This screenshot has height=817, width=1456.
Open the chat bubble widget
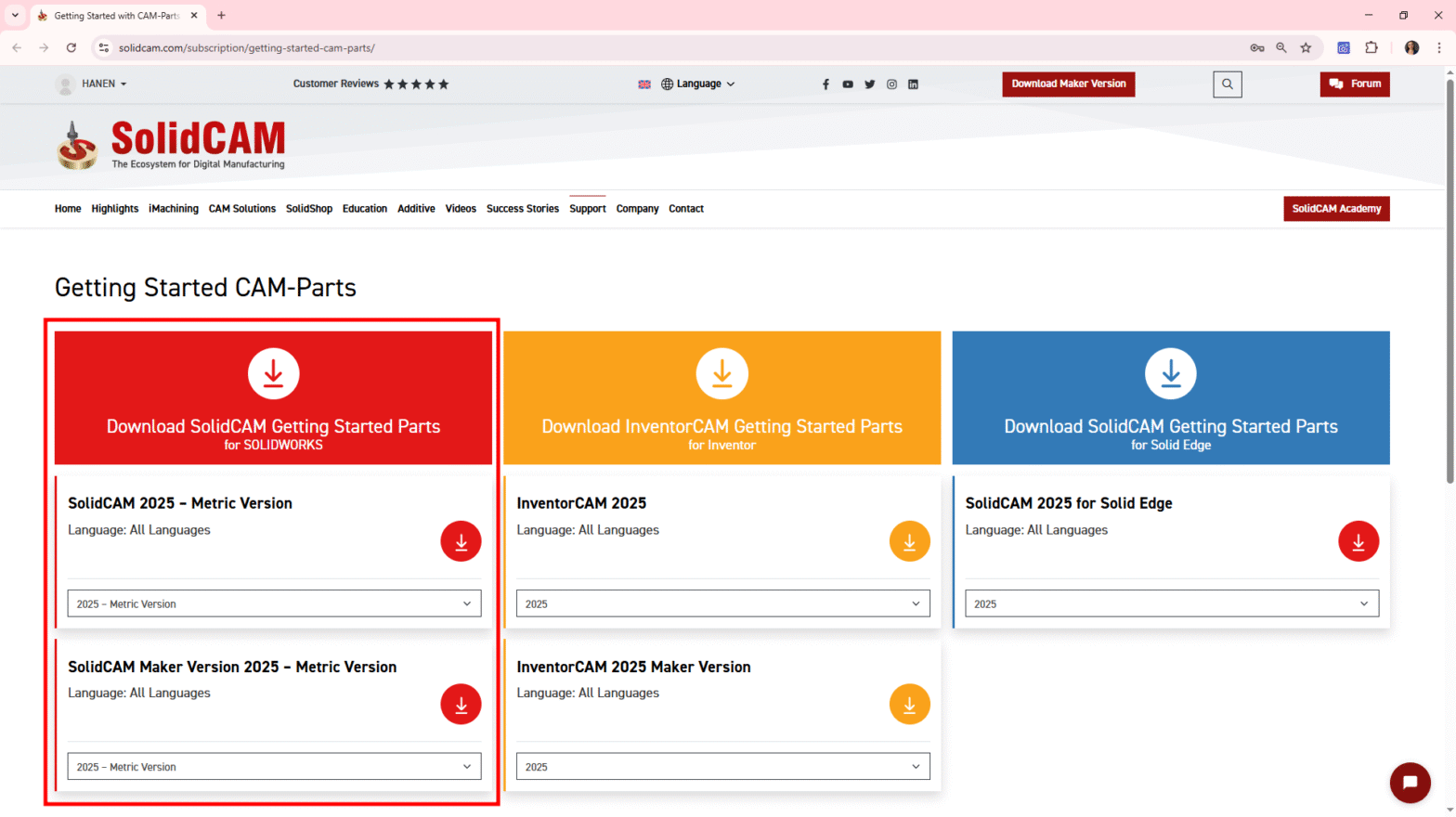(1410, 783)
